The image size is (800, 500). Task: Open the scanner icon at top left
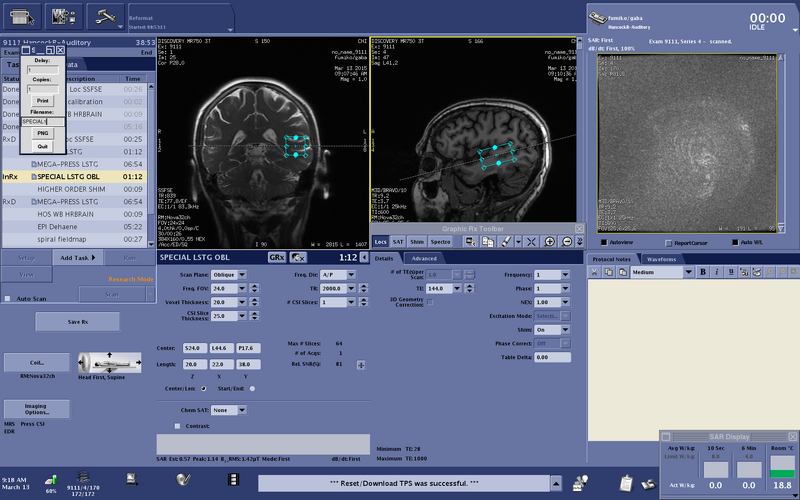coord(22,17)
